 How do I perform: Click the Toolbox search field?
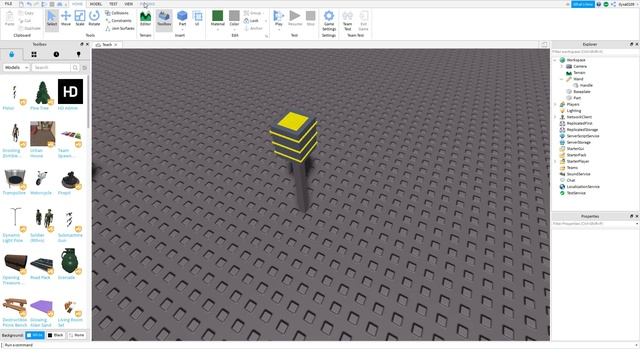coord(51,67)
